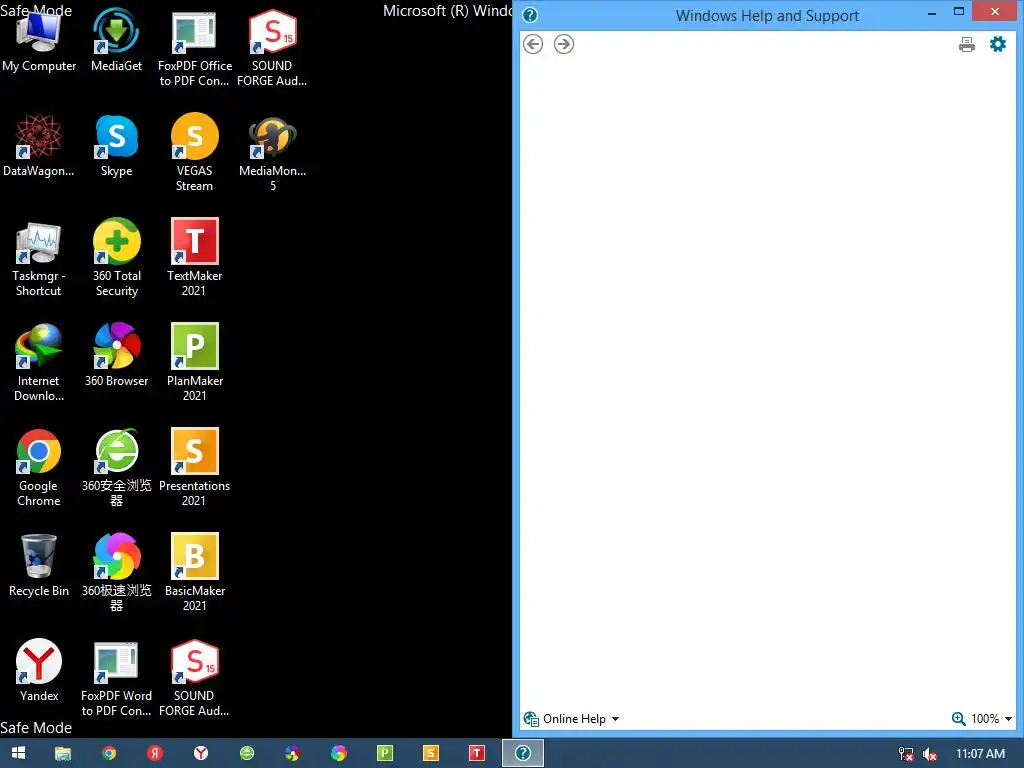Screen dimensions: 1024x768
Task: Go back in Windows Help and Support
Action: 533,44
